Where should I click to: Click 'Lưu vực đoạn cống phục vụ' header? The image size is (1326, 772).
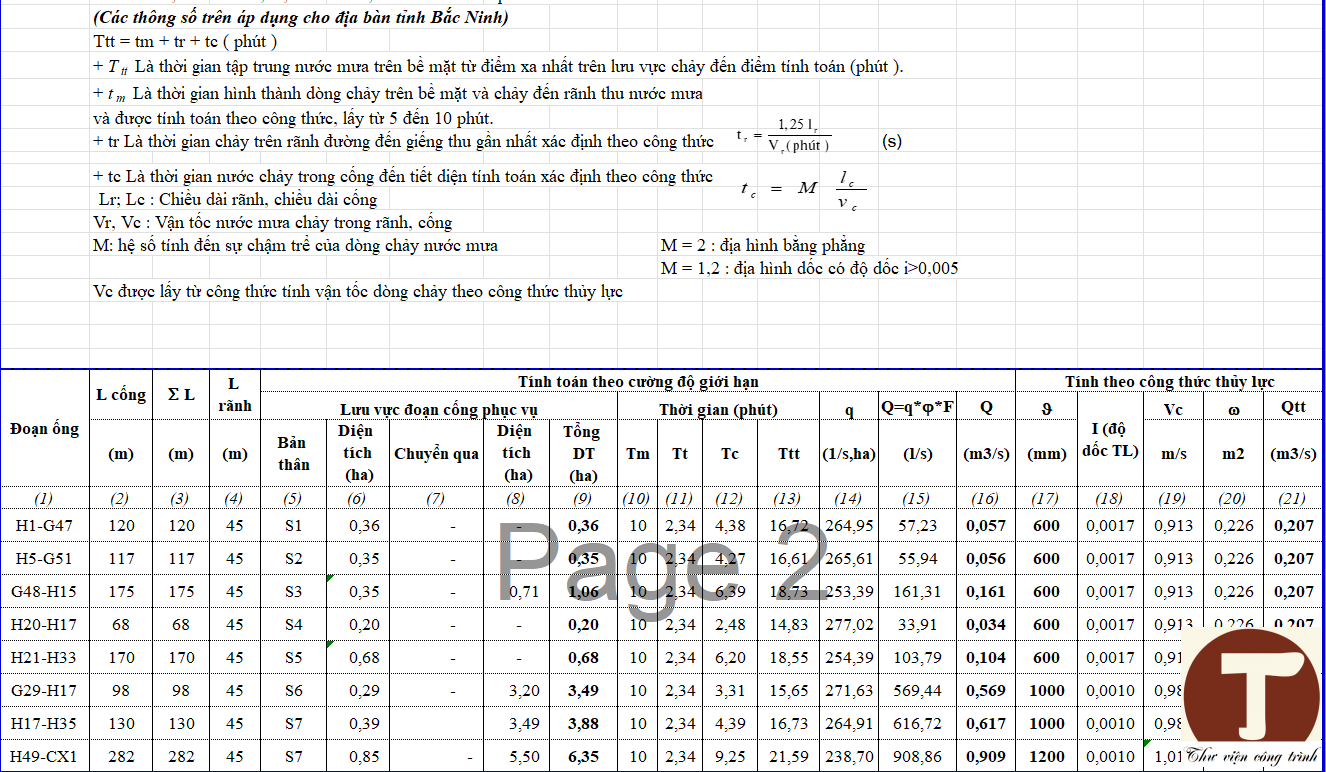[x=439, y=409]
